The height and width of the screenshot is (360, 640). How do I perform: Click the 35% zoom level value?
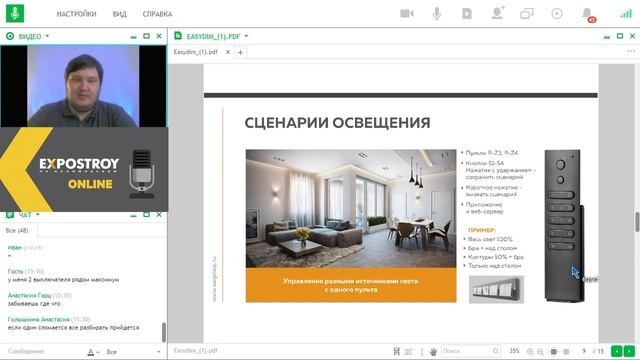click(x=514, y=351)
